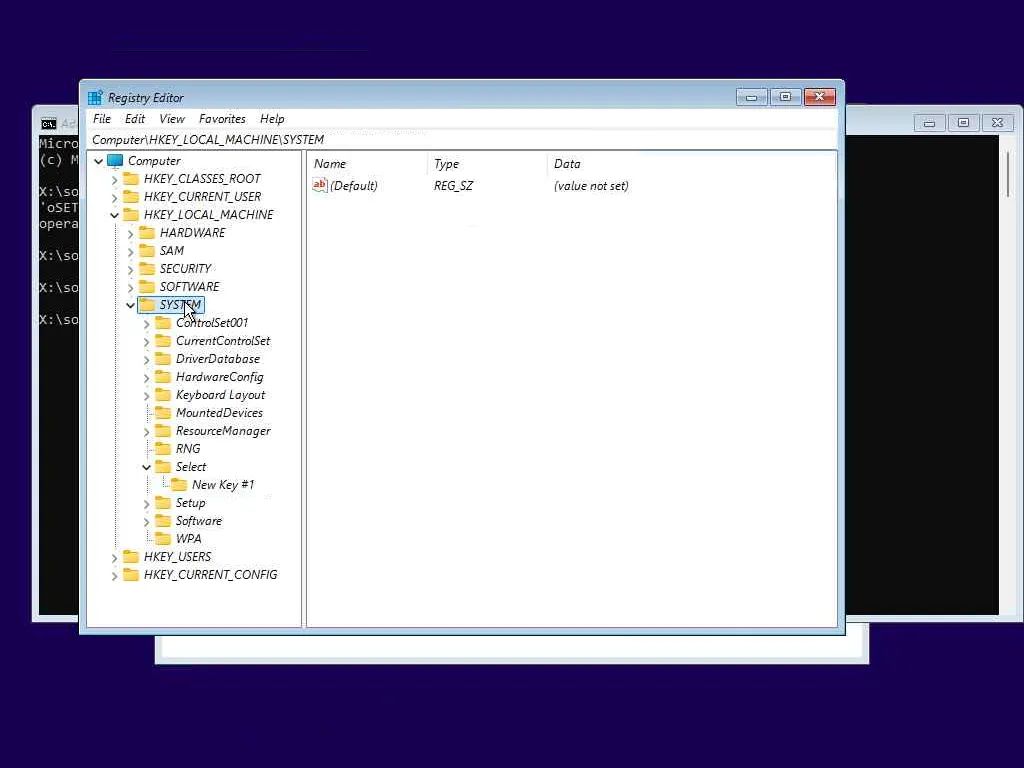Viewport: 1024px width, 768px height.
Task: Expand the Setup key chevron
Action: point(146,504)
